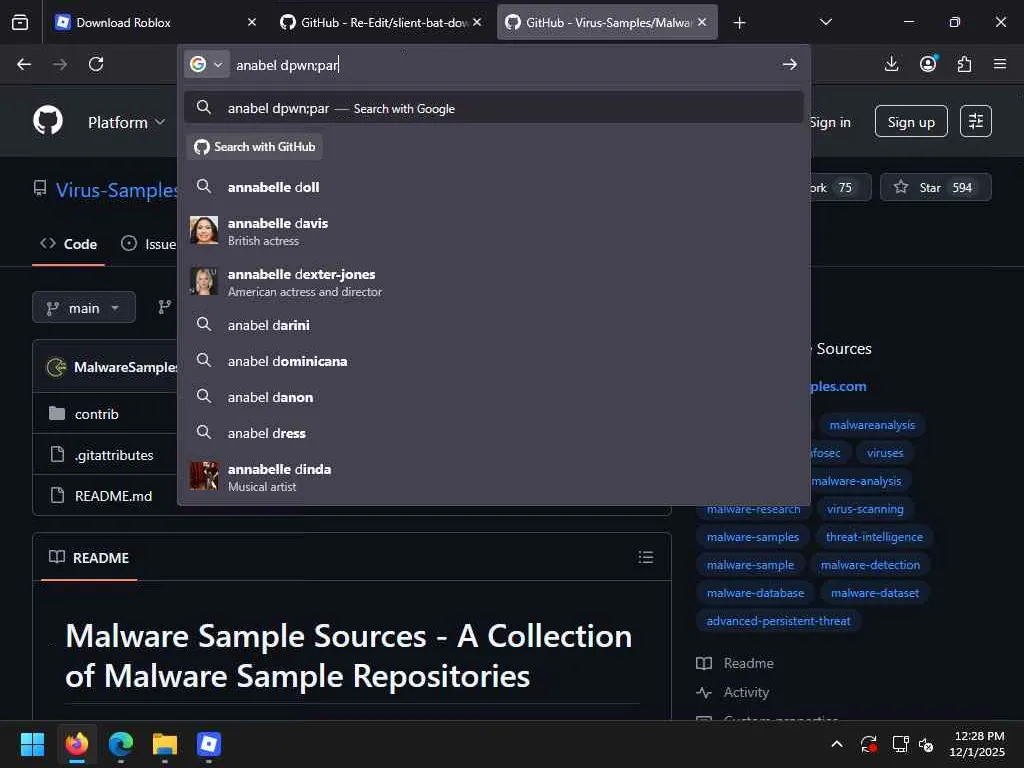1024x768 pixels.
Task: Click the malware-samples topic tag
Action: click(753, 537)
